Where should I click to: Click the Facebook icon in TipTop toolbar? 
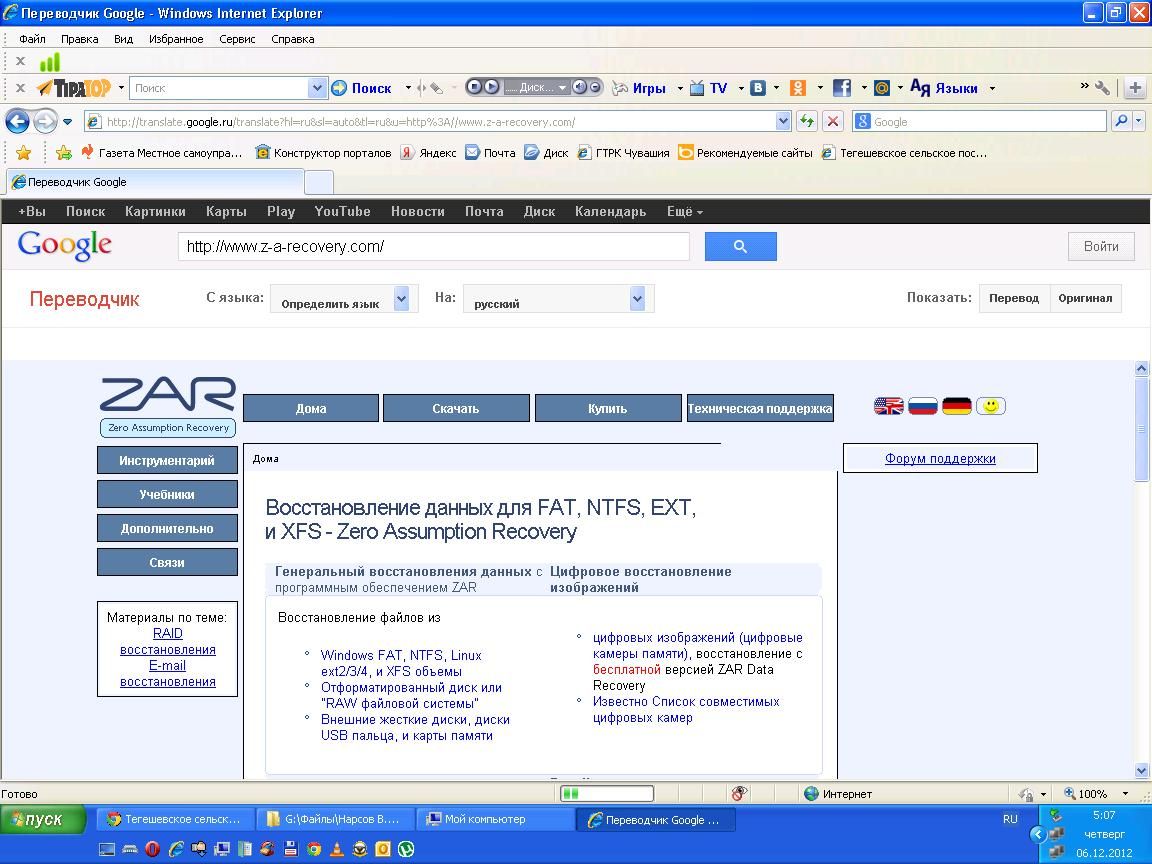[842, 88]
